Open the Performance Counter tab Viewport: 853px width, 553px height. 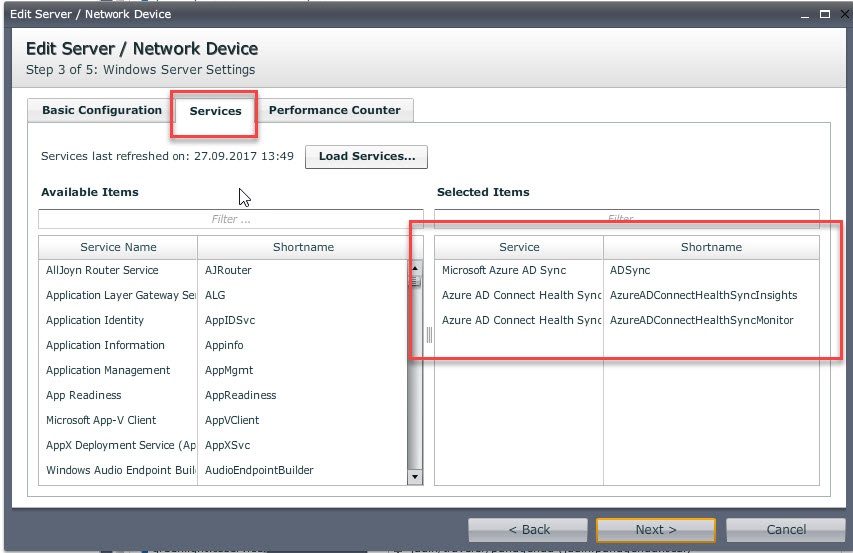tap(334, 111)
